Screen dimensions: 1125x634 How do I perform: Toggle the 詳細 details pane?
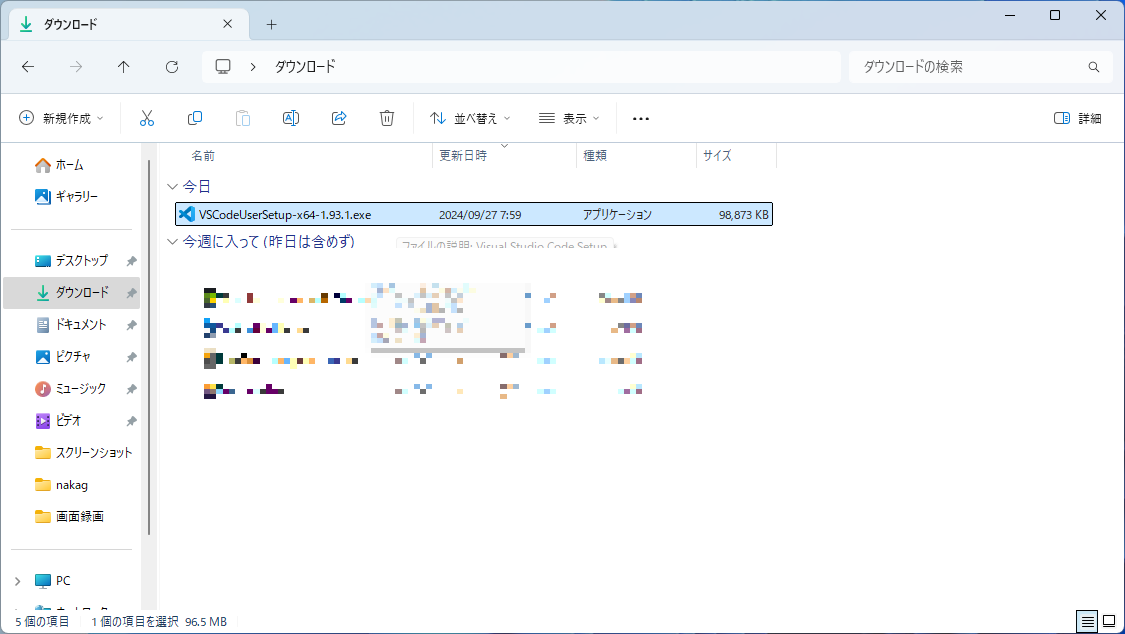point(1078,118)
